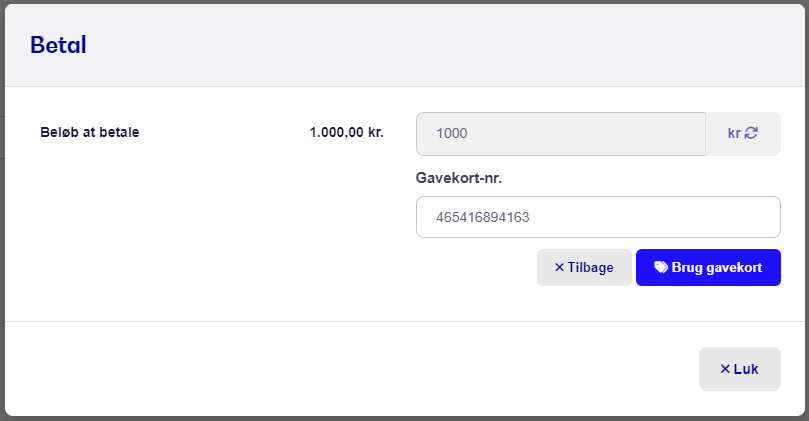
Task: Apply gift card with Brug gavekort
Action: (x=708, y=267)
